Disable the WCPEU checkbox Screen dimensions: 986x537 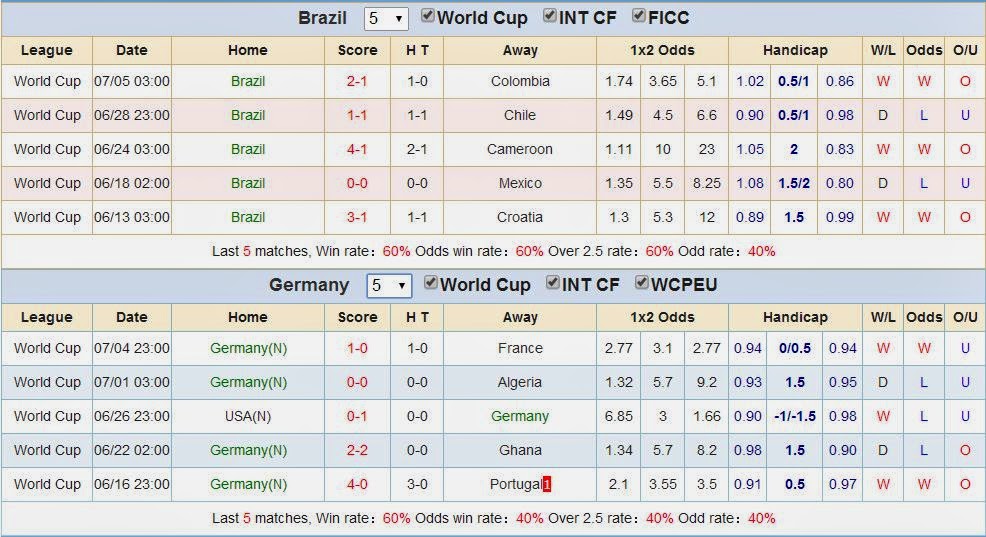[x=641, y=282]
